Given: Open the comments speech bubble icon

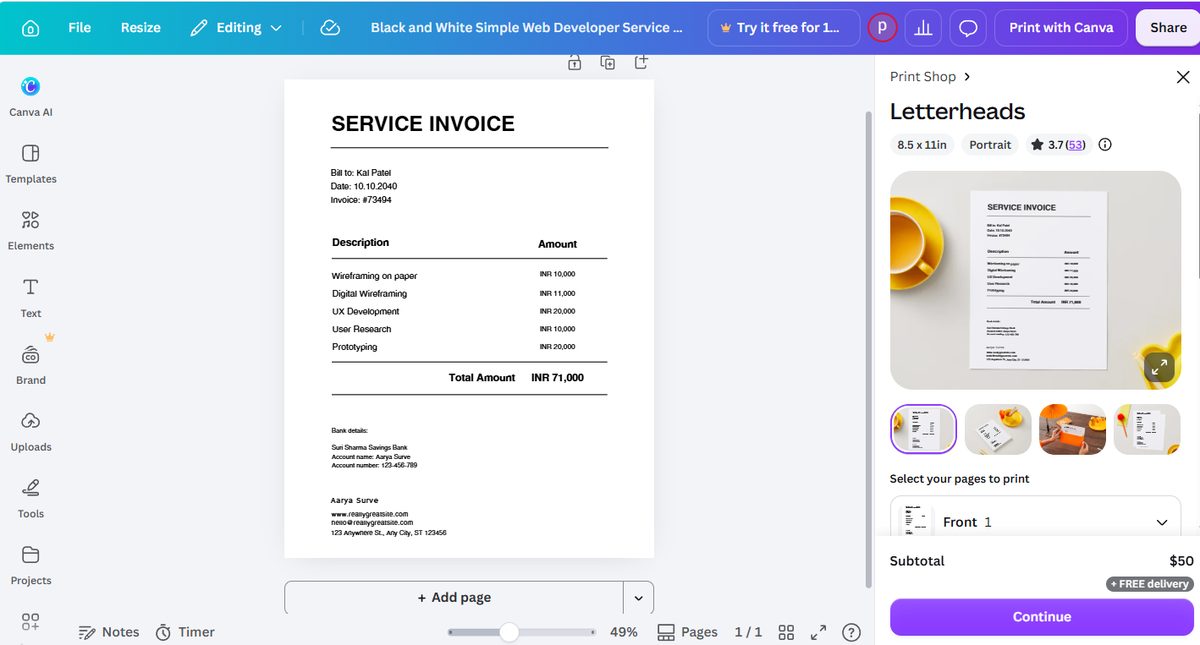Looking at the screenshot, I should point(968,28).
